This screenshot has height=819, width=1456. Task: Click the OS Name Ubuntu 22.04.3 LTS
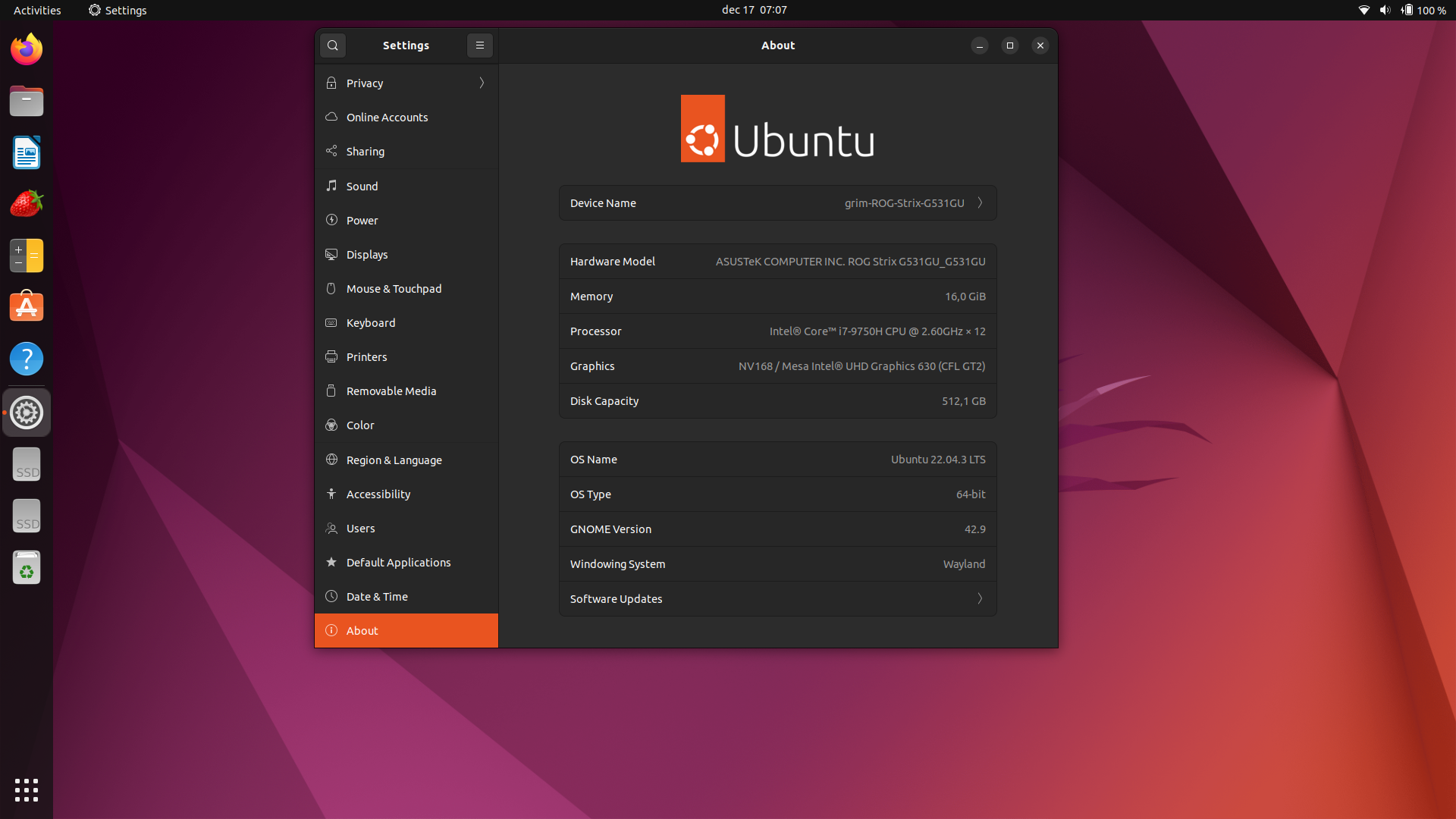[938, 459]
